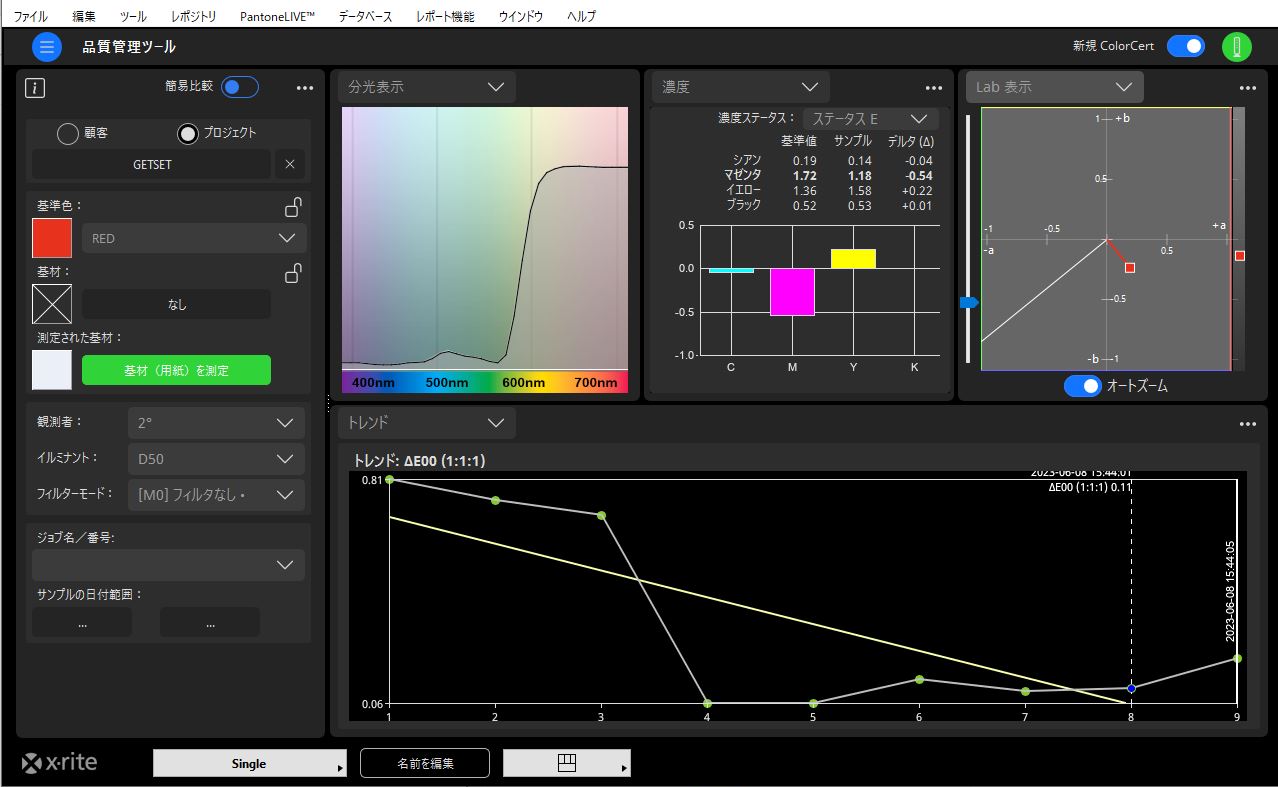Click the padlock icon beside 基準色
Image resolution: width=1278 pixels, height=787 pixels.
293,207
